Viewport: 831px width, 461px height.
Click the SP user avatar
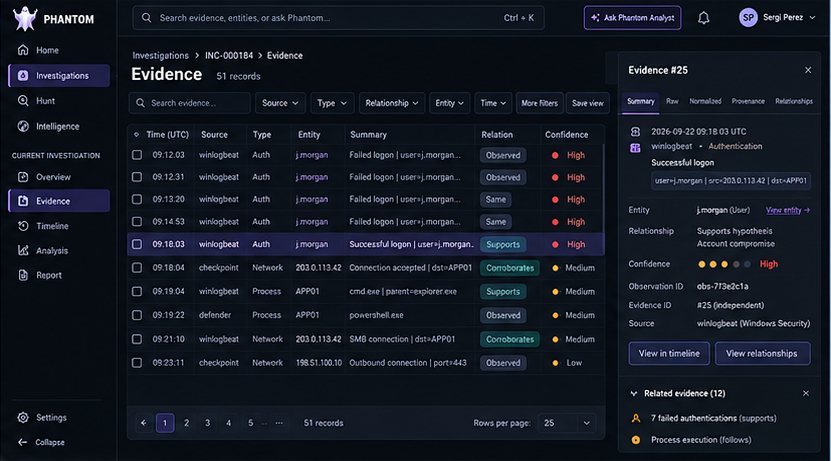coord(748,17)
